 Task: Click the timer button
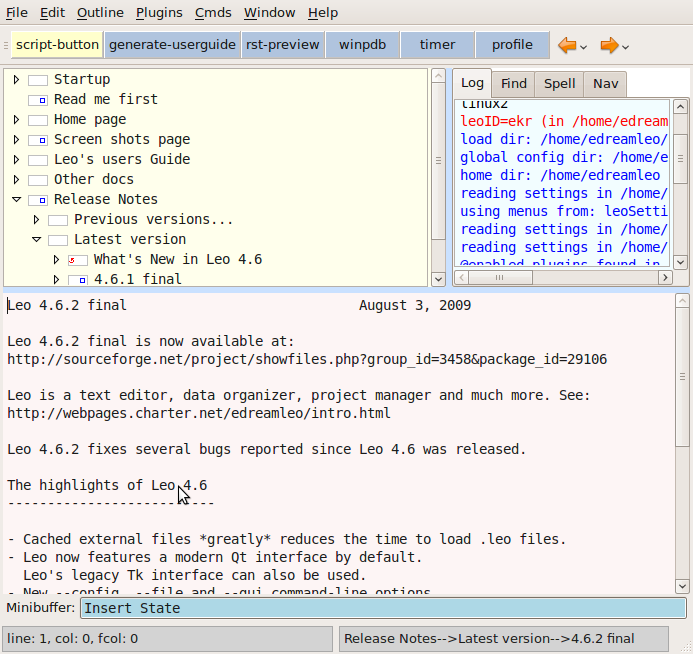coord(437,45)
